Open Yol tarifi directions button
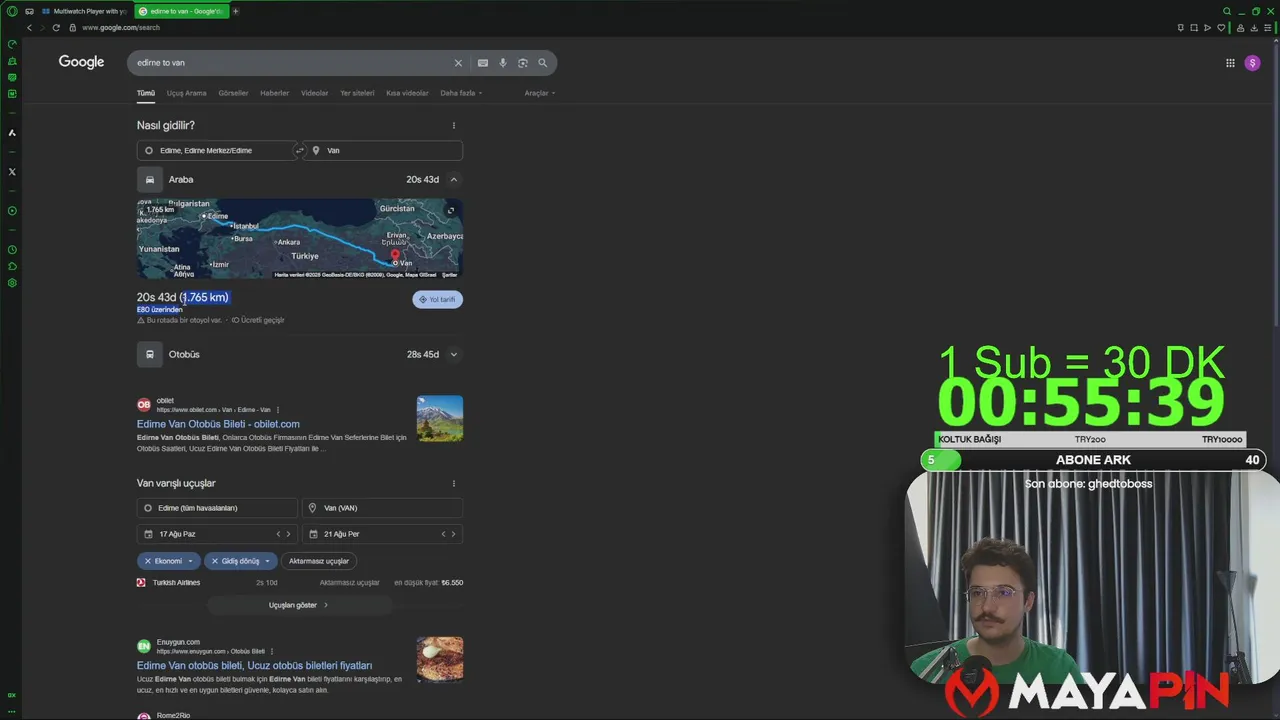This screenshot has width=1280, height=720. [437, 299]
